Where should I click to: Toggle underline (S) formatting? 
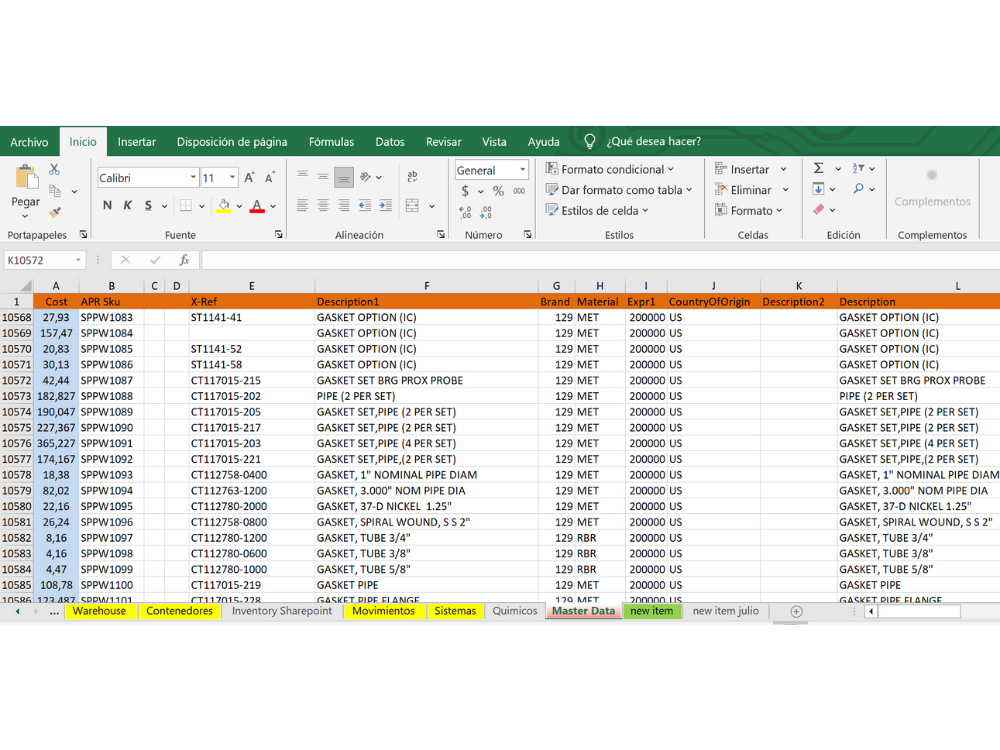click(x=148, y=205)
